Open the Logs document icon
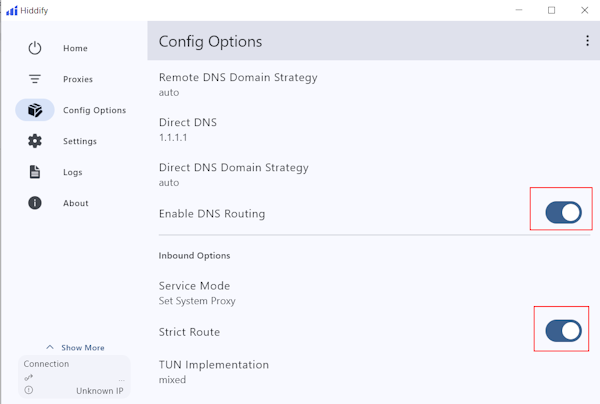Image resolution: width=600 pixels, height=404 pixels. [35, 172]
